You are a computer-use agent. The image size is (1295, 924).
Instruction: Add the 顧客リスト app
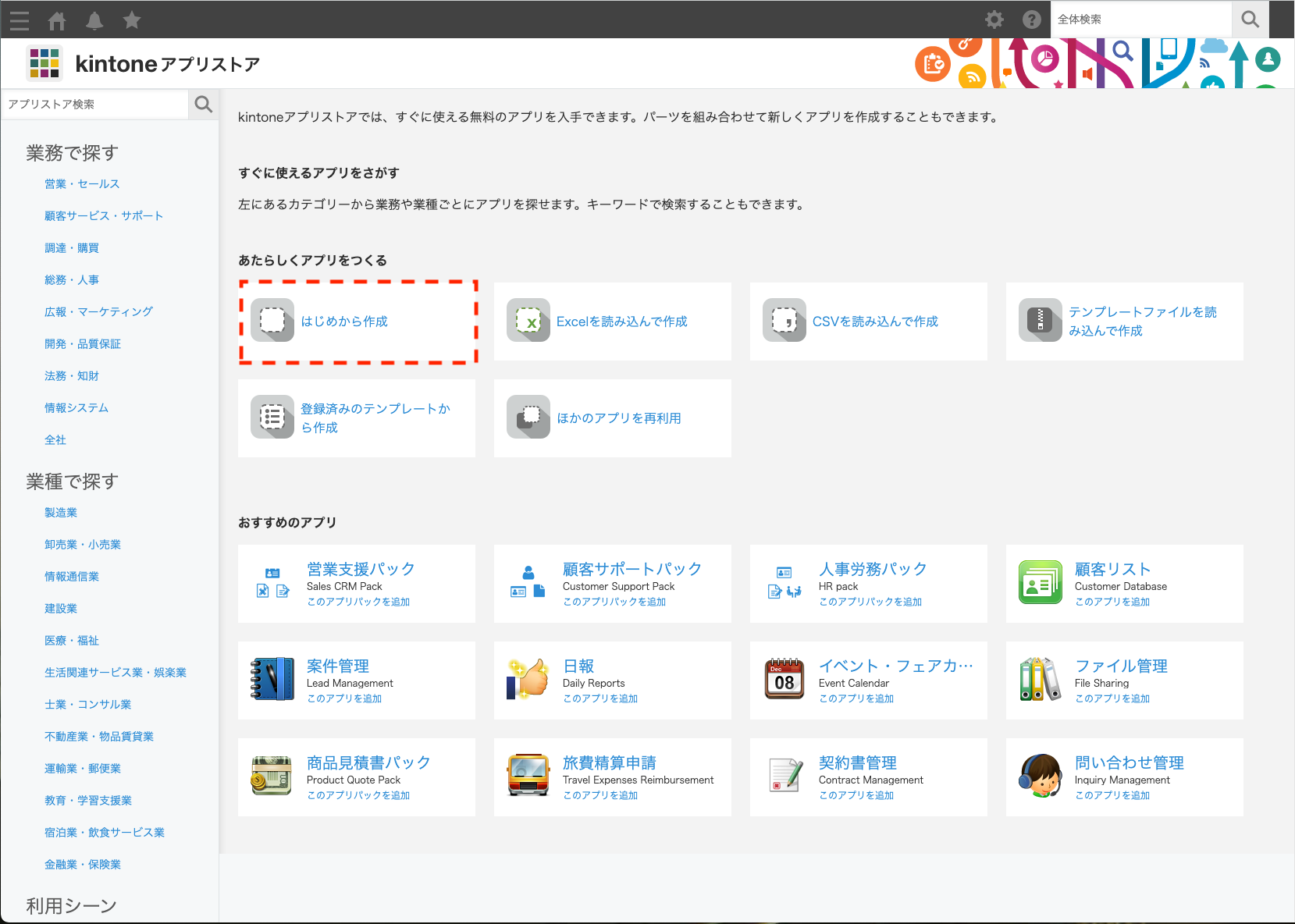pos(1114,602)
